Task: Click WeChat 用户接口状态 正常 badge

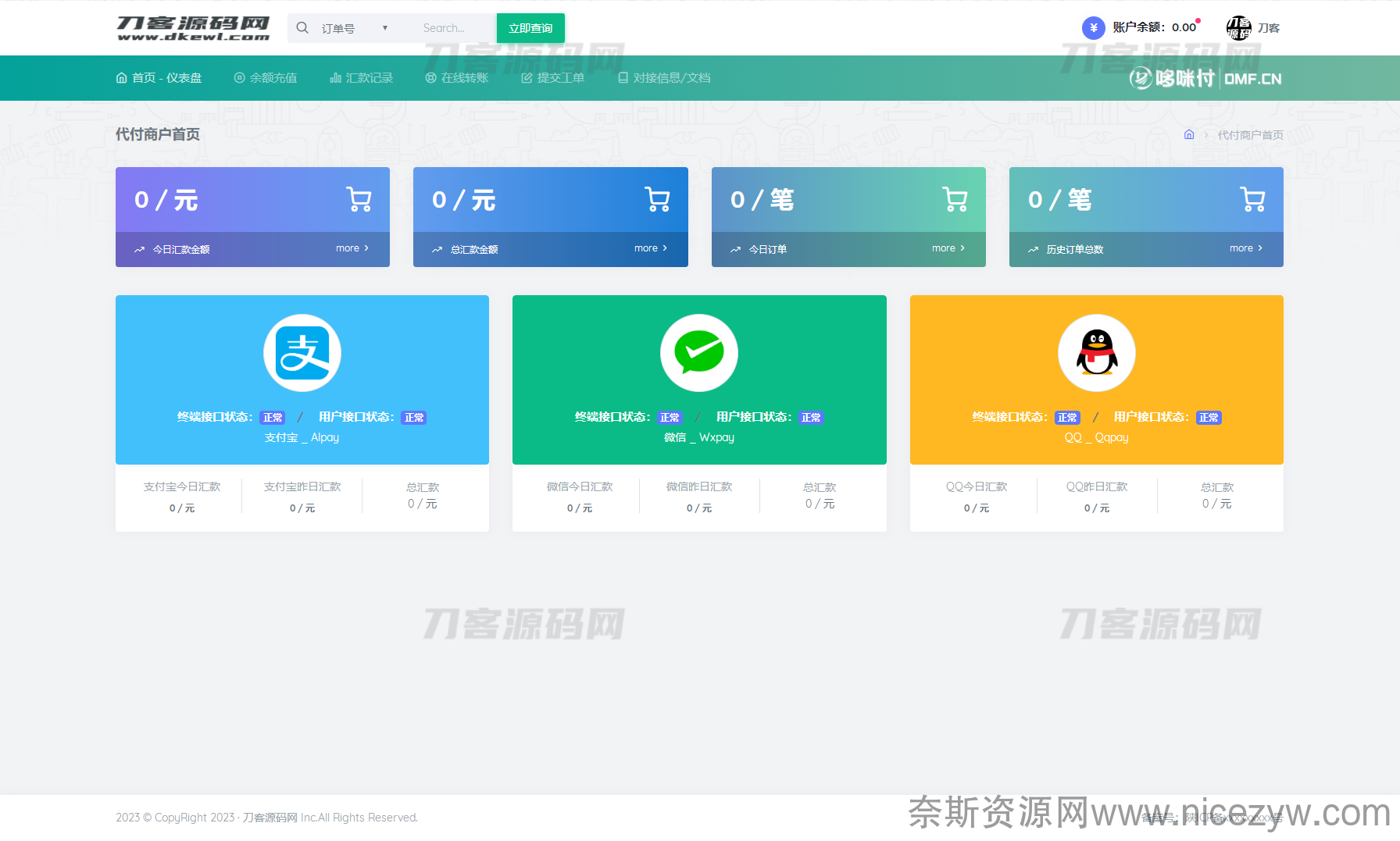Action: coord(811,418)
